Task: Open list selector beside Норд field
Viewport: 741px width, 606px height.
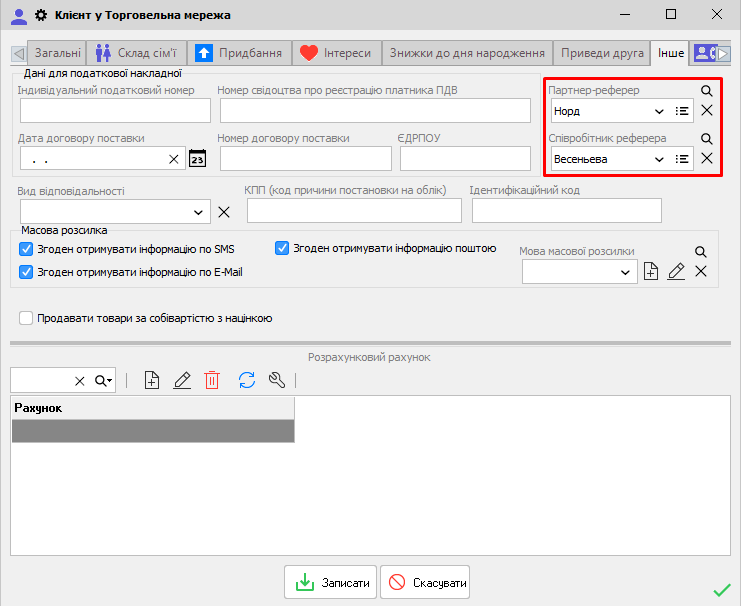Action: coord(683,111)
